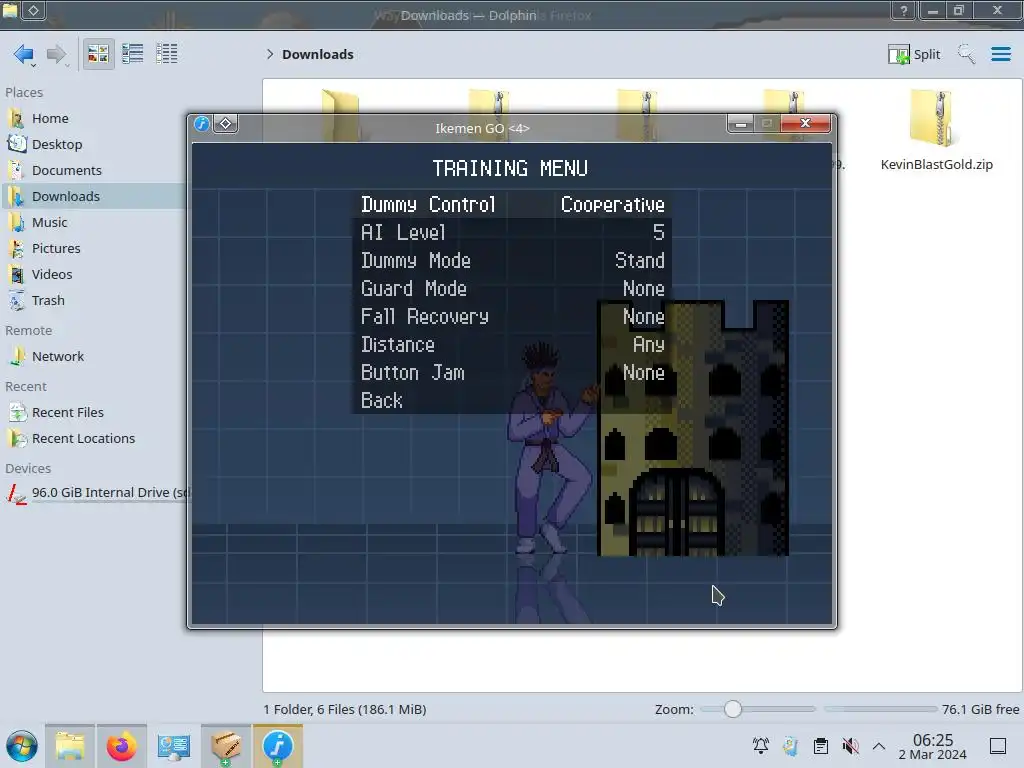Adjust the Dolphin Zoom slider handle
This screenshot has width=1024, height=768.
pos(733,709)
